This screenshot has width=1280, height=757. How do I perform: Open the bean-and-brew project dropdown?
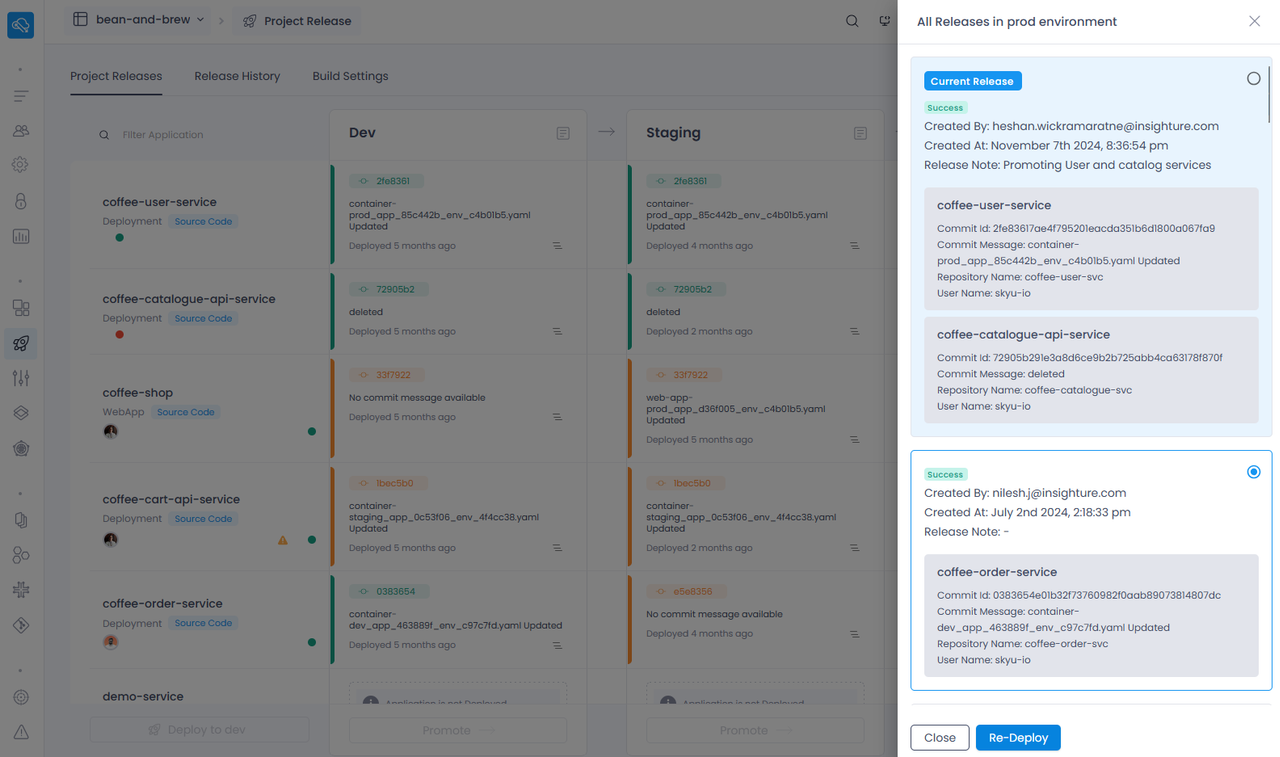click(x=139, y=20)
